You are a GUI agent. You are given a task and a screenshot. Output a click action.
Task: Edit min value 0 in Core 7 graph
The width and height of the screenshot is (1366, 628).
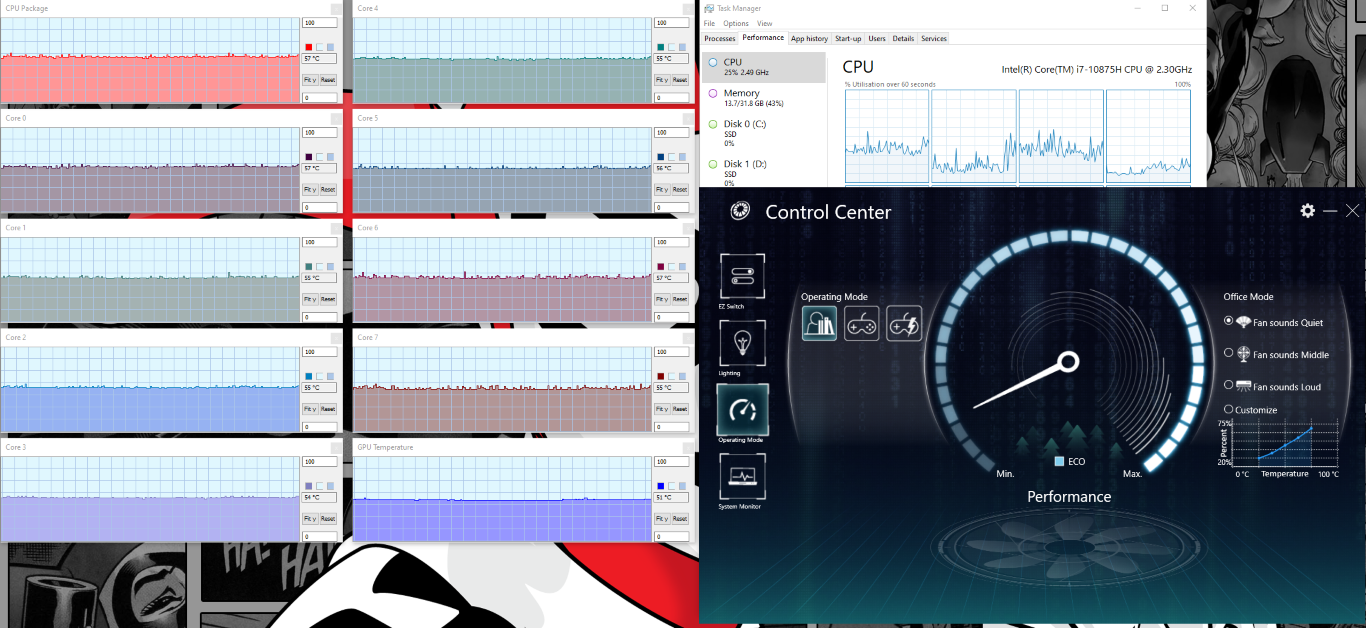(671, 427)
